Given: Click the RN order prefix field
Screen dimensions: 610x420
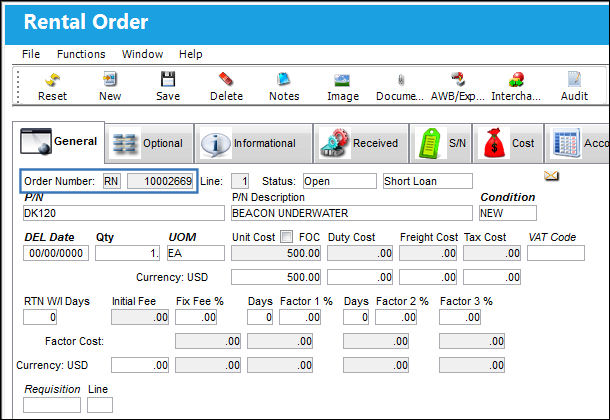Looking at the screenshot, I should 112,181.
